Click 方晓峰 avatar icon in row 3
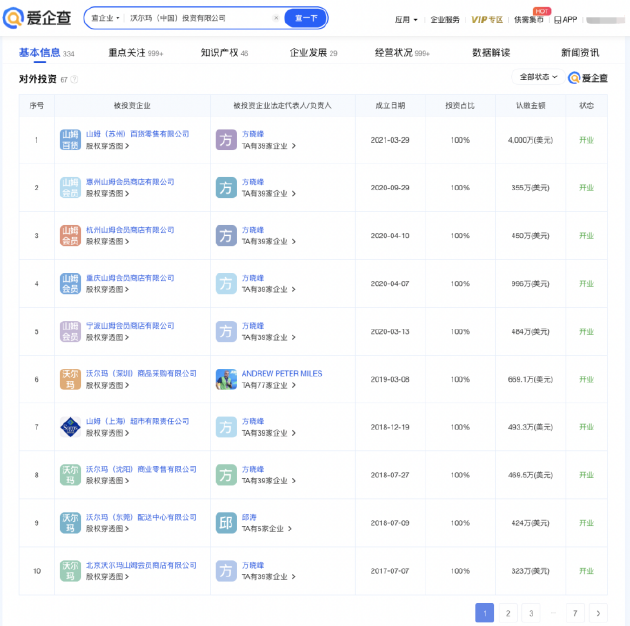 click(x=226, y=235)
